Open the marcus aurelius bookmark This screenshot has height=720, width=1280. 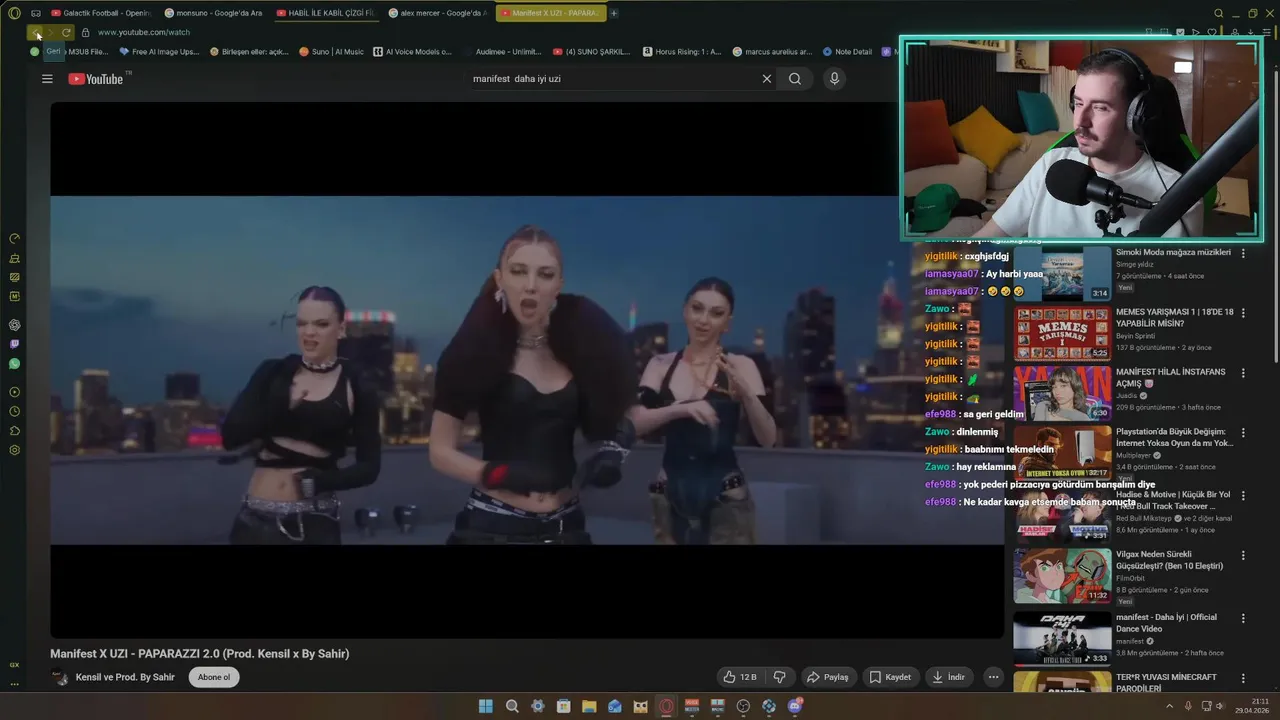tap(772, 51)
